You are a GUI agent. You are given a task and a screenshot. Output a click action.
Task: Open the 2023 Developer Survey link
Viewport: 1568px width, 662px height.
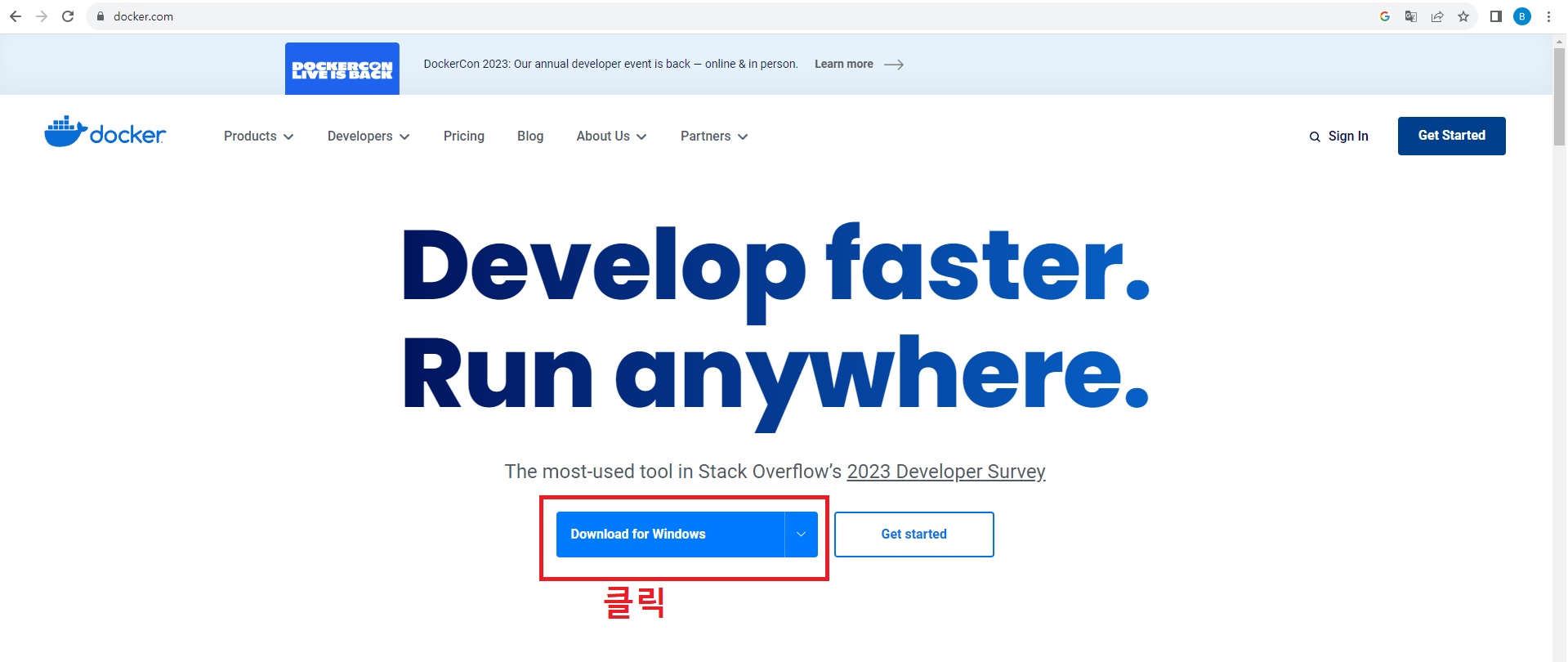[x=946, y=472]
